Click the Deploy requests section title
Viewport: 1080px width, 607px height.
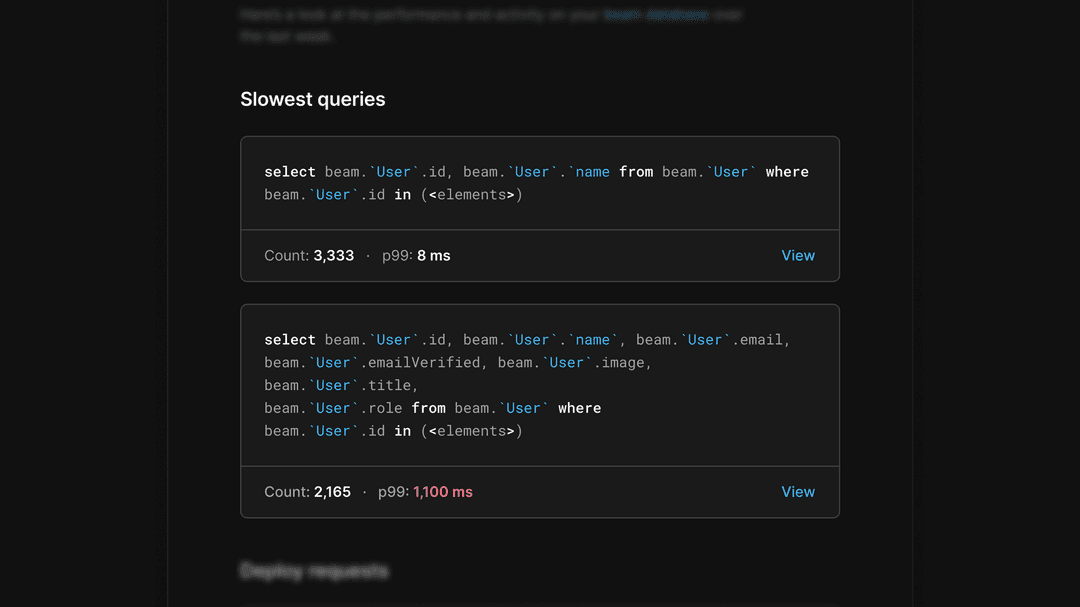tap(315, 571)
